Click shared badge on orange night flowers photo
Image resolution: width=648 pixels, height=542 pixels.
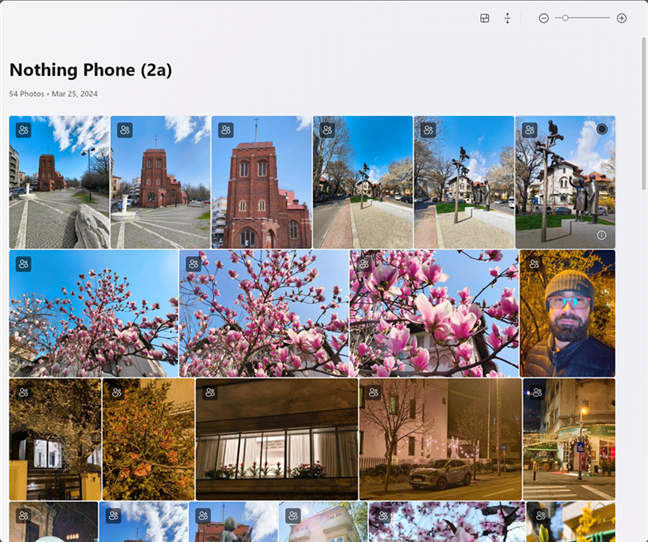click(x=117, y=392)
